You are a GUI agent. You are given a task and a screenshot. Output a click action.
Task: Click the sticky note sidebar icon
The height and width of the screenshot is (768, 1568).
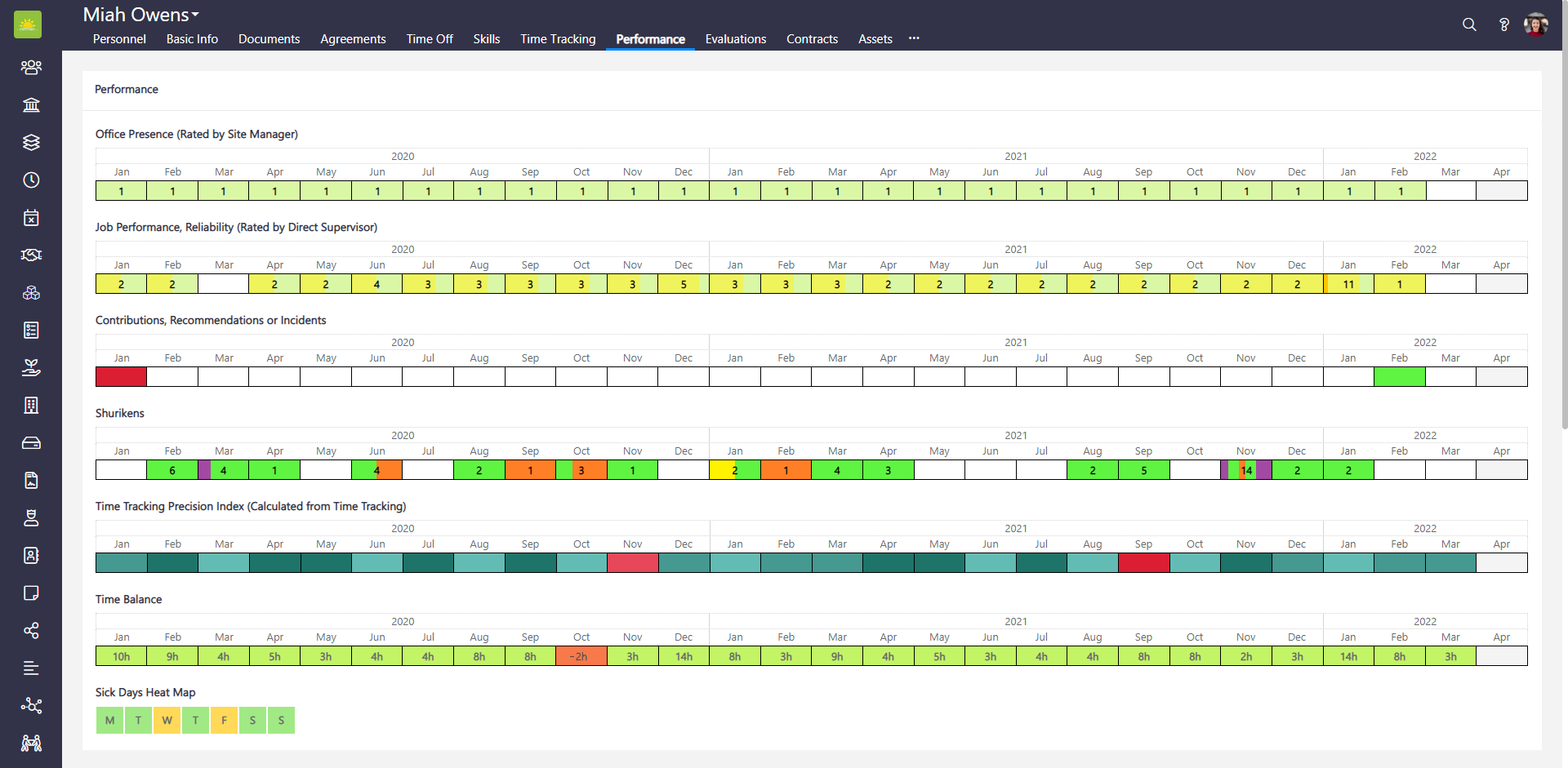(31, 593)
